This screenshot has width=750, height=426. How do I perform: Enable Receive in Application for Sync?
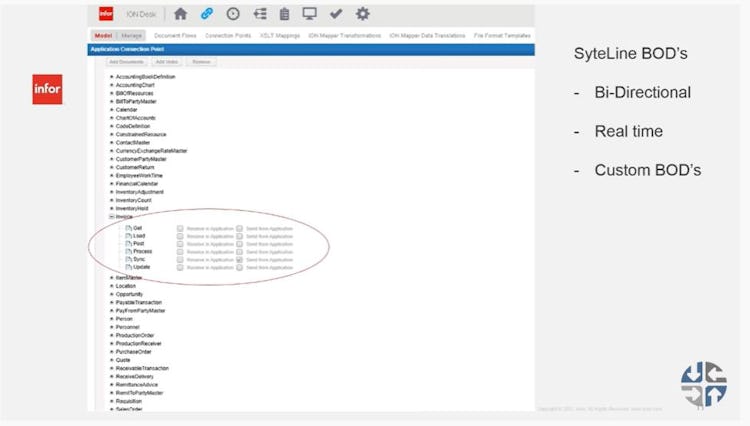pos(180,260)
